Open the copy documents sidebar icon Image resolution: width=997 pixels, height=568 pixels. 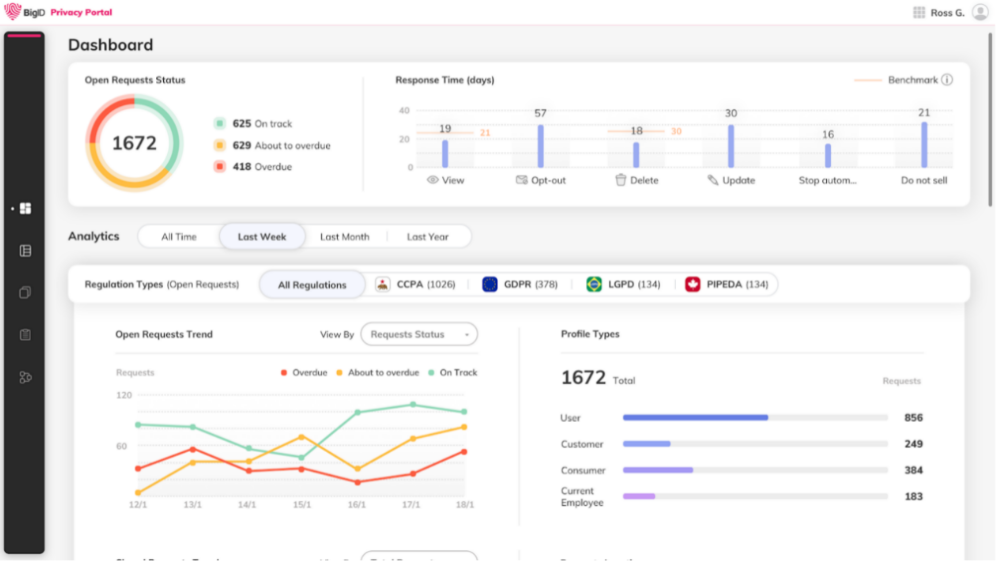pos(25,293)
